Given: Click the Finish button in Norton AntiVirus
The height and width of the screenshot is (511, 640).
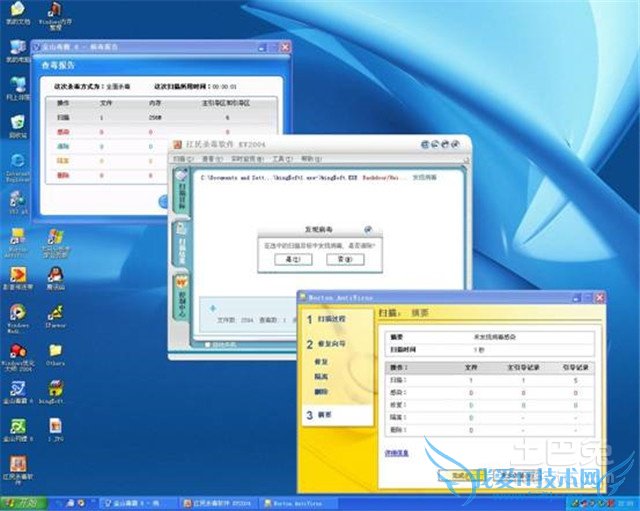Looking at the screenshot, I should (x=461, y=475).
